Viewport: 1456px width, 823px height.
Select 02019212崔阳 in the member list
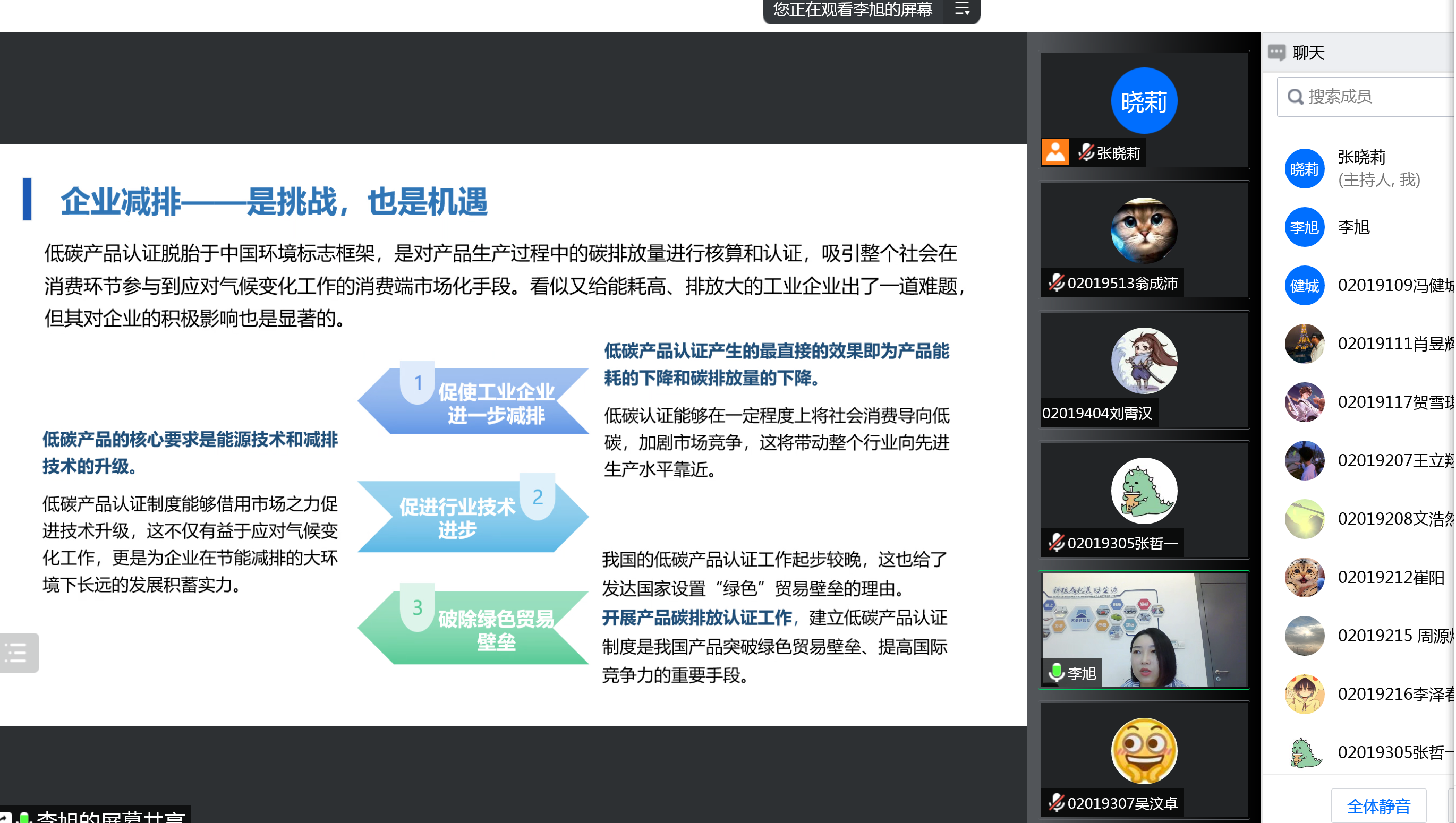(1391, 578)
